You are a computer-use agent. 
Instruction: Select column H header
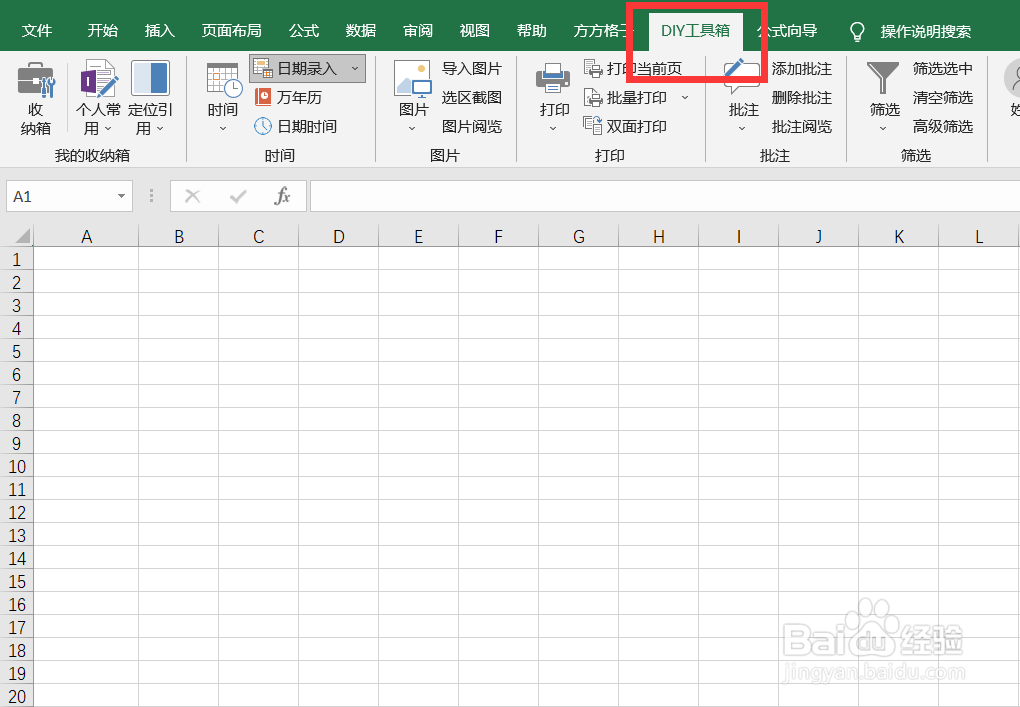point(658,236)
